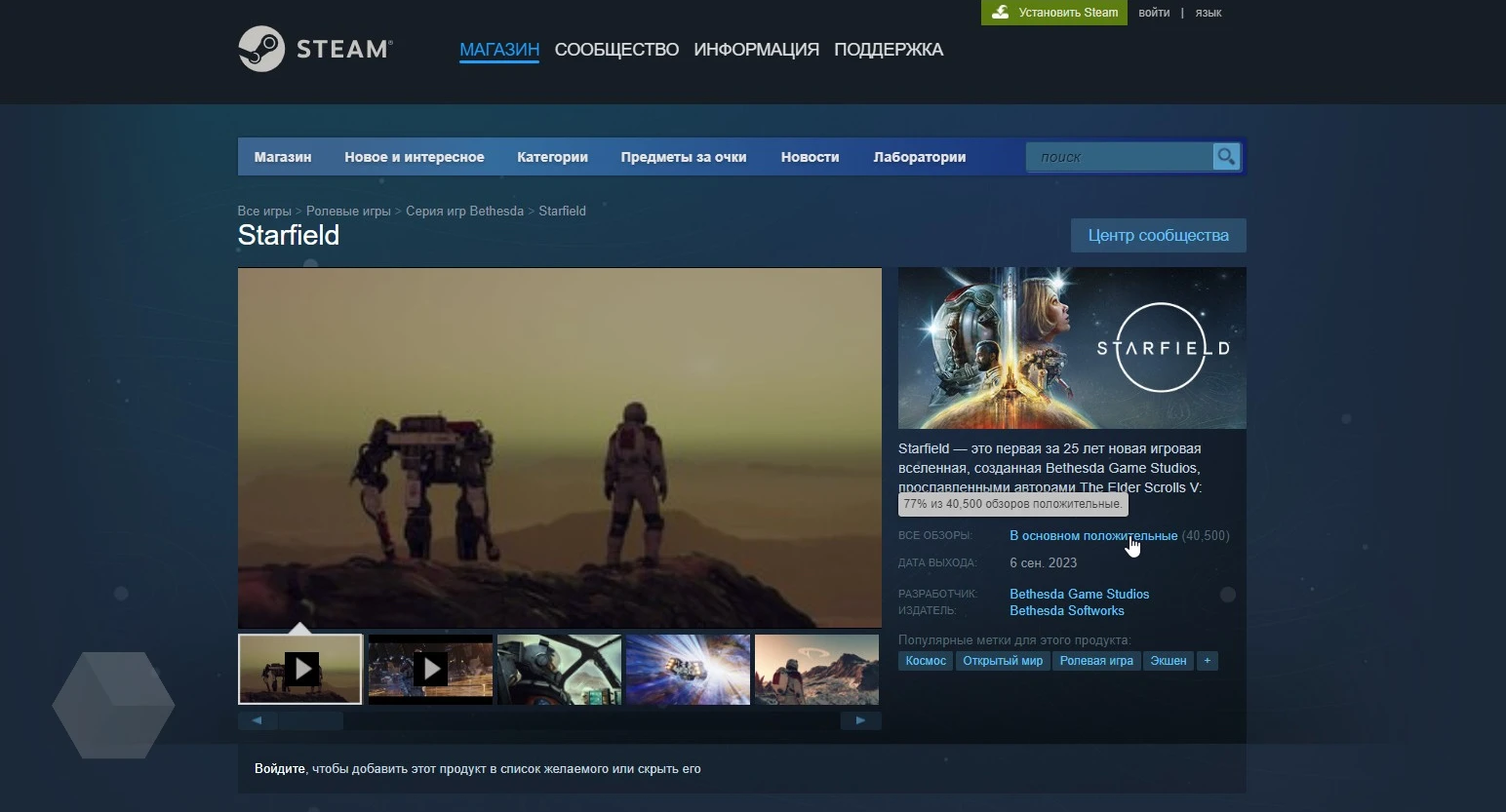Click the войти login link
The image size is (1506, 812).
coord(1154,13)
